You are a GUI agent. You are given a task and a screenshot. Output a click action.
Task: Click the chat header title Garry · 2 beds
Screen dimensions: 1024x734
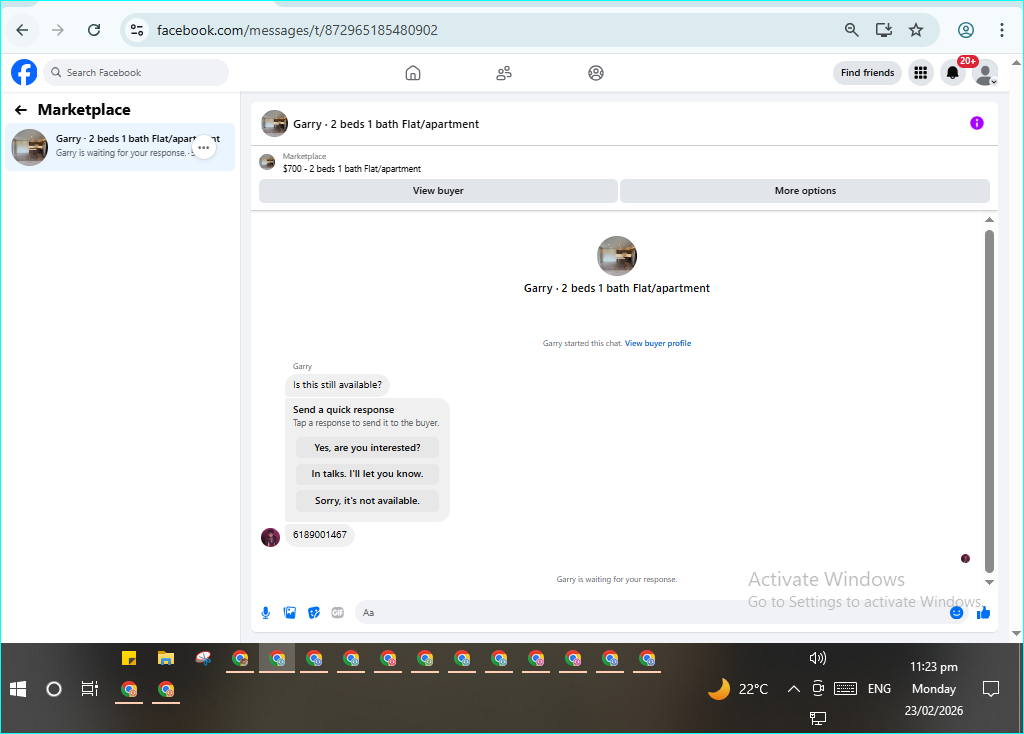(x=386, y=124)
